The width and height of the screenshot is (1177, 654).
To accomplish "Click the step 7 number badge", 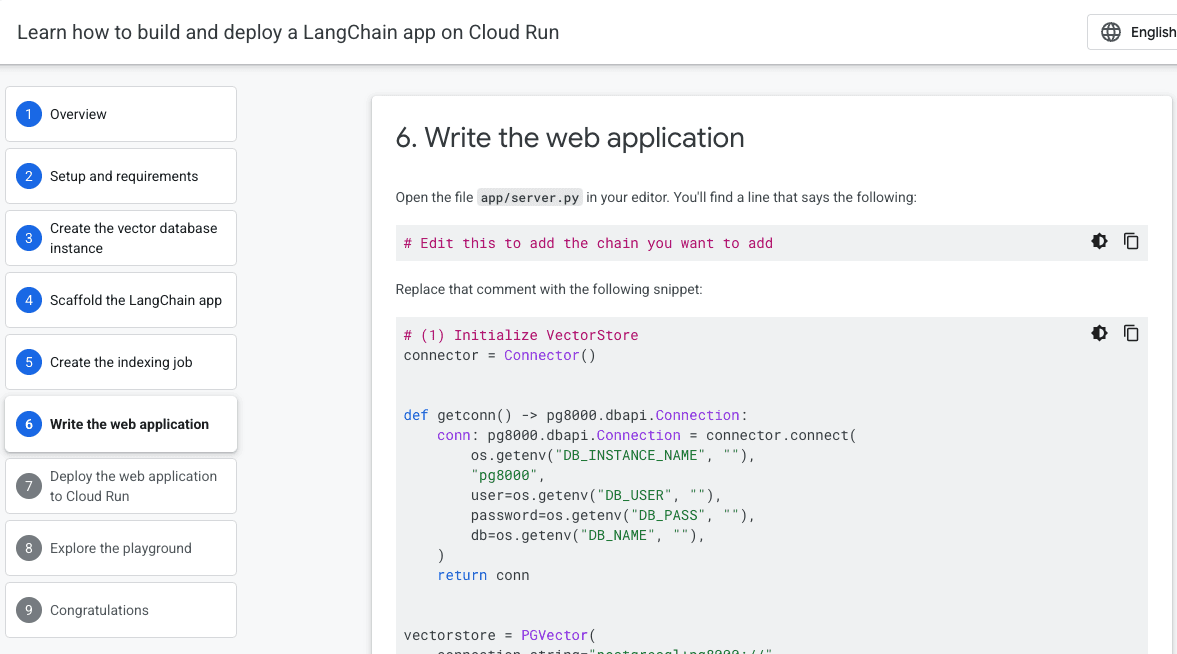I will pos(29,486).
